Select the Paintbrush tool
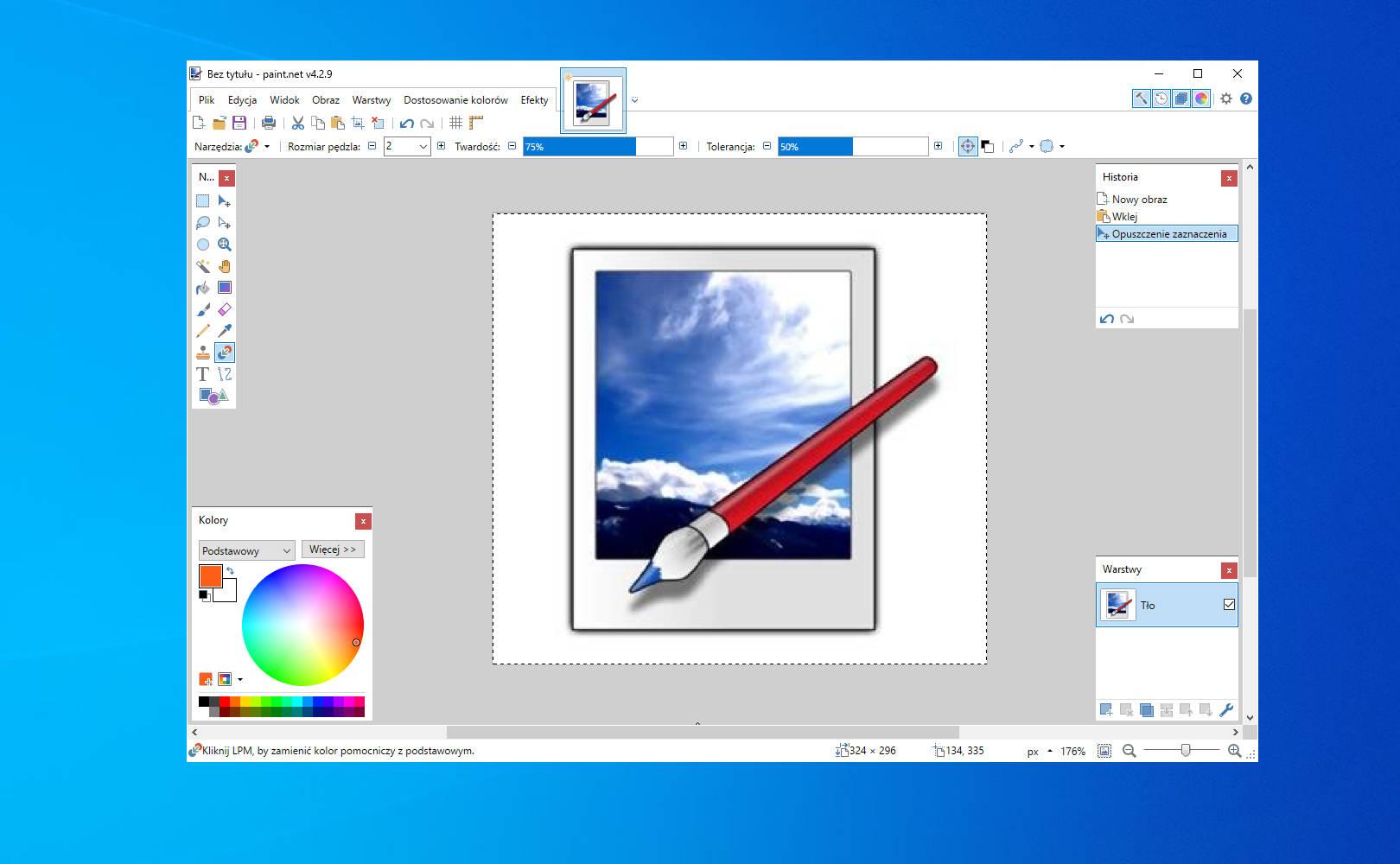Image resolution: width=1400 pixels, height=864 pixels. coord(202,309)
